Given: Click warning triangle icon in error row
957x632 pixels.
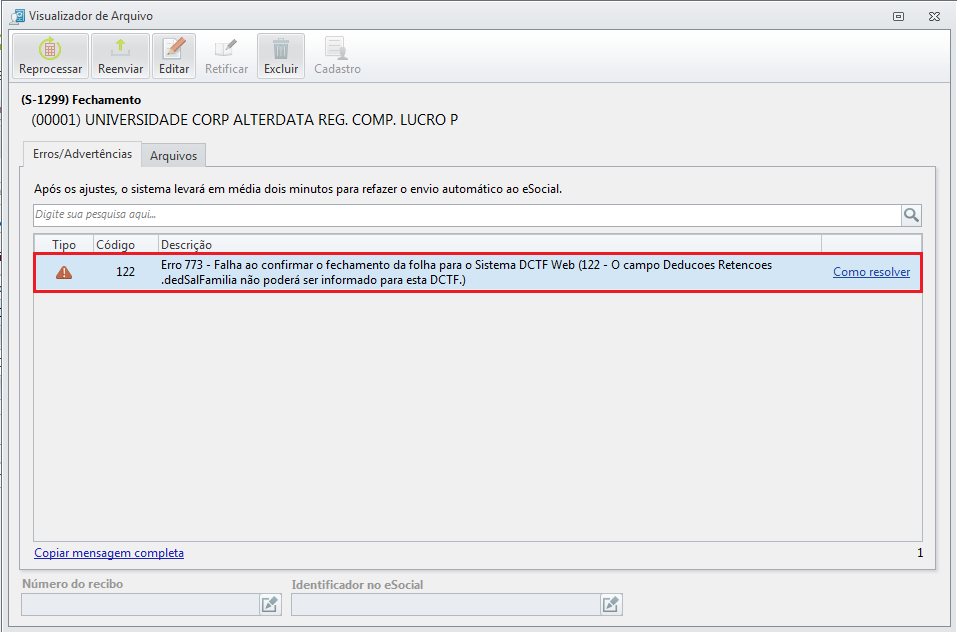Looking at the screenshot, I should tap(64, 272).
